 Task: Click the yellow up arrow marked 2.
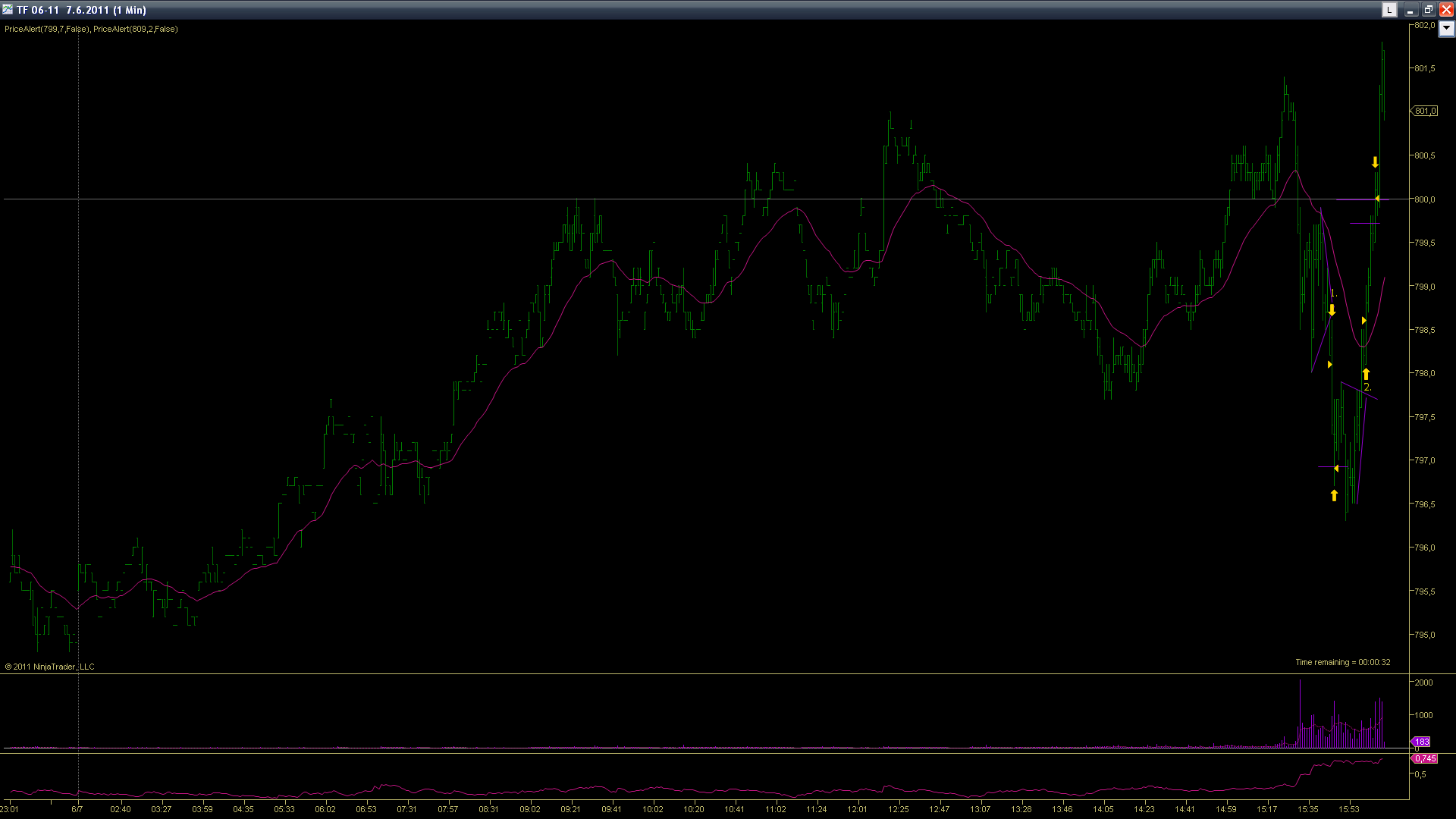tap(1366, 374)
